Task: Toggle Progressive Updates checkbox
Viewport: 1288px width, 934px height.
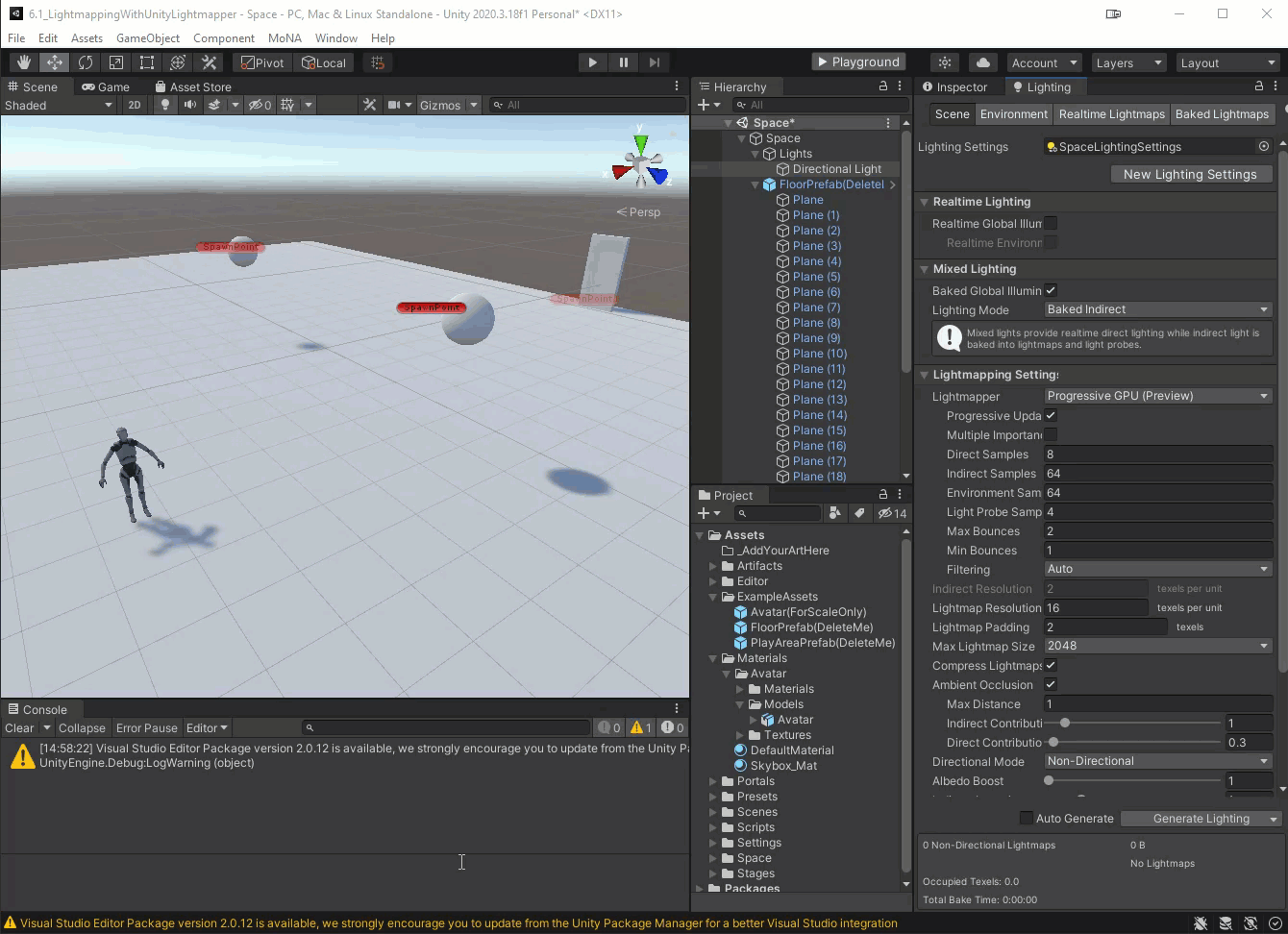Action: click(x=1051, y=415)
